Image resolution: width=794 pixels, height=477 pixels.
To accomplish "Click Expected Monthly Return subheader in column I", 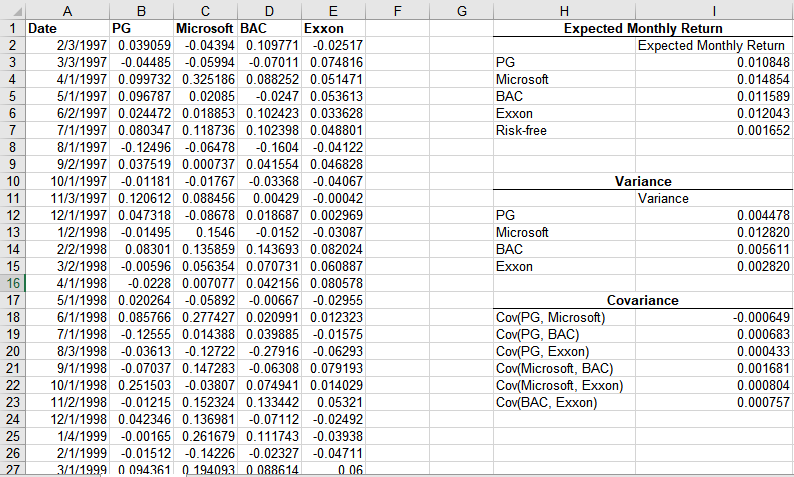I will (714, 46).
